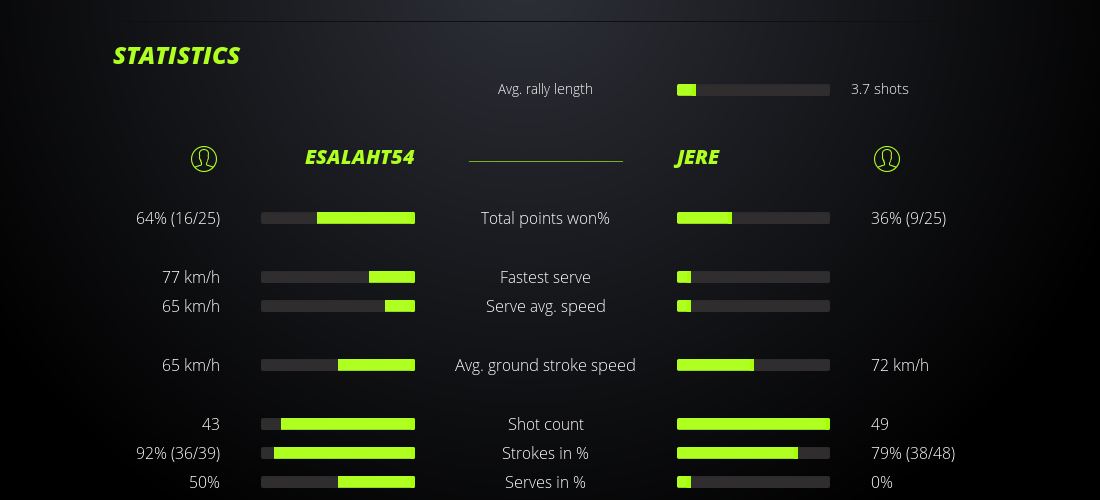
Task: Click the Serves in % label
Action: [x=545, y=482]
